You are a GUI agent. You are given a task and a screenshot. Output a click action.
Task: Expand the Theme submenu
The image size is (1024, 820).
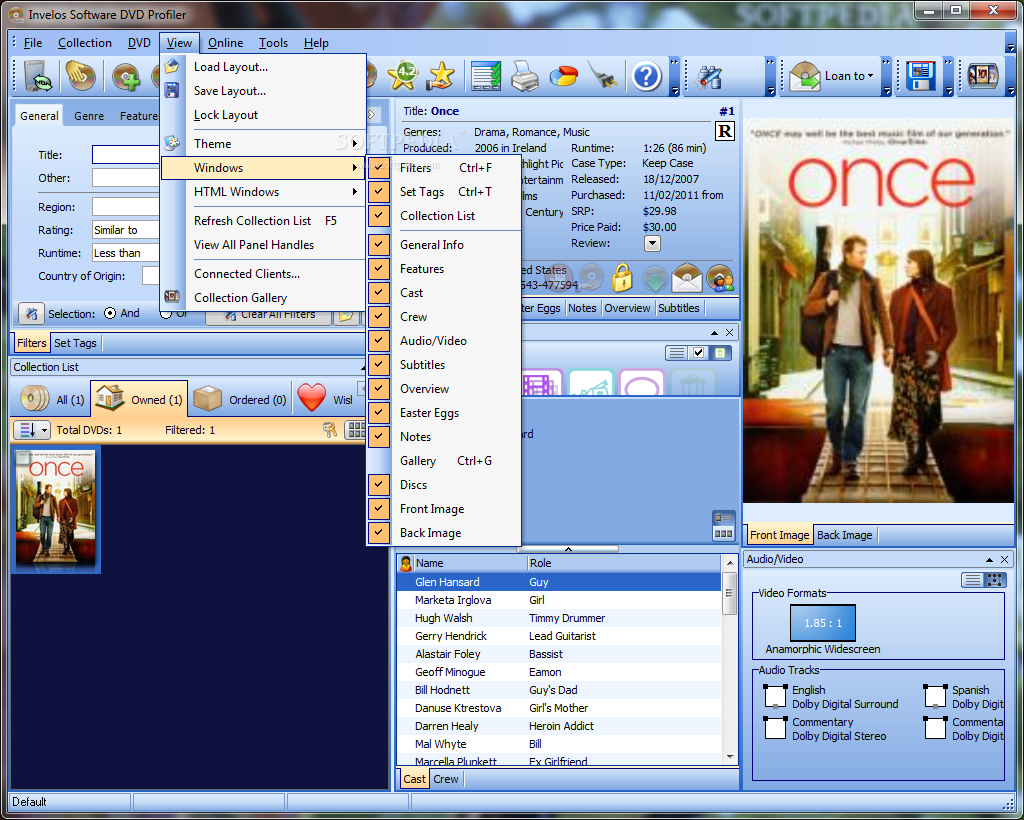point(263,144)
